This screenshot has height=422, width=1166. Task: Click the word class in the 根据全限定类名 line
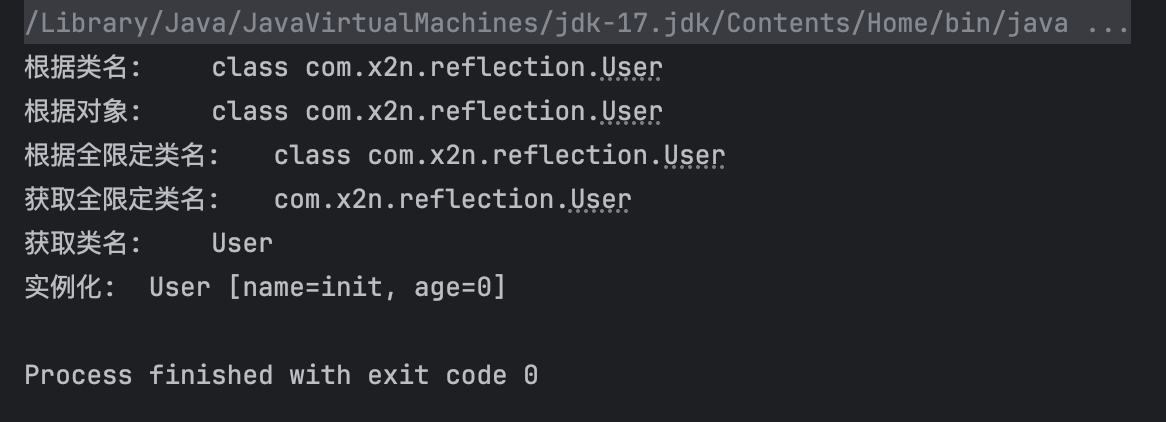(x=312, y=156)
